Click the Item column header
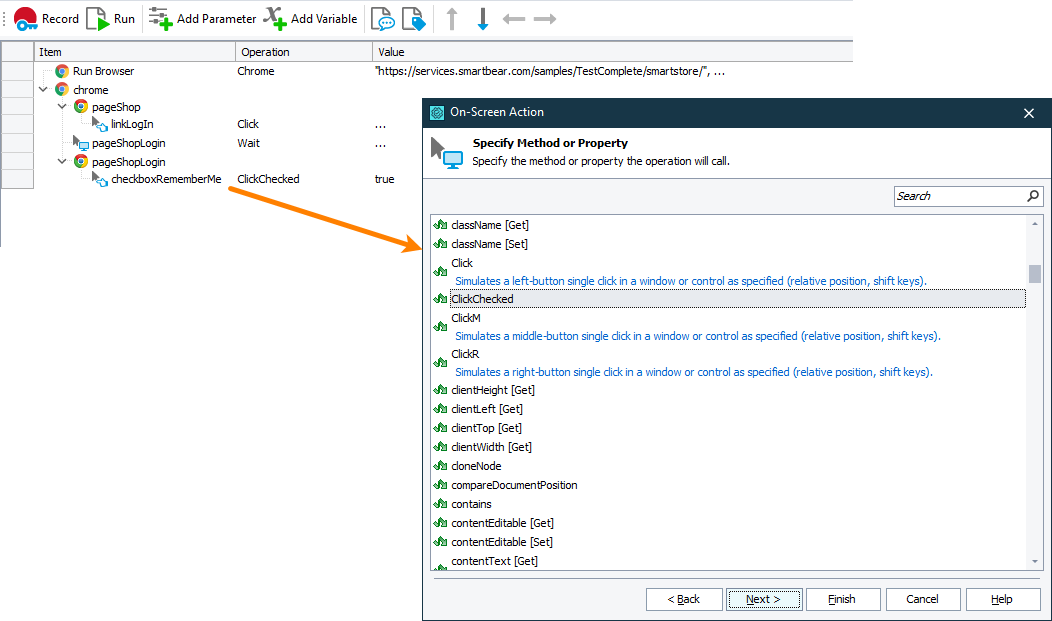This screenshot has height=621, width=1052. tap(135, 52)
